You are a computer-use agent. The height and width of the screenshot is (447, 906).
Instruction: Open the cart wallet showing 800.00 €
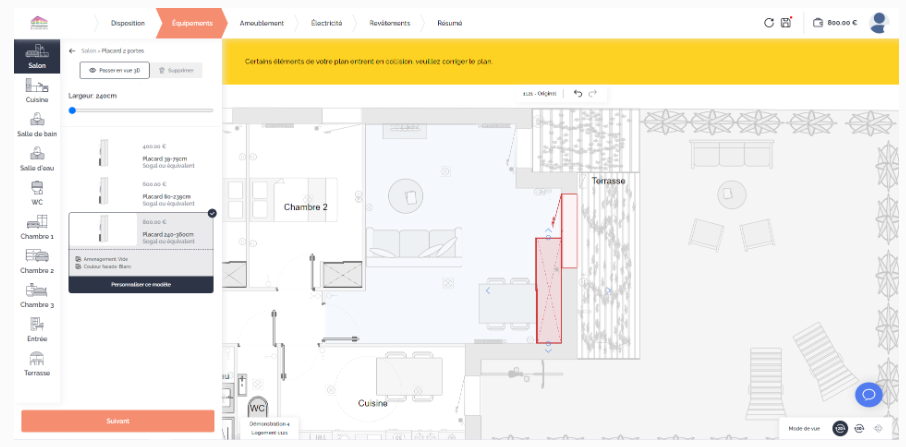click(x=835, y=23)
